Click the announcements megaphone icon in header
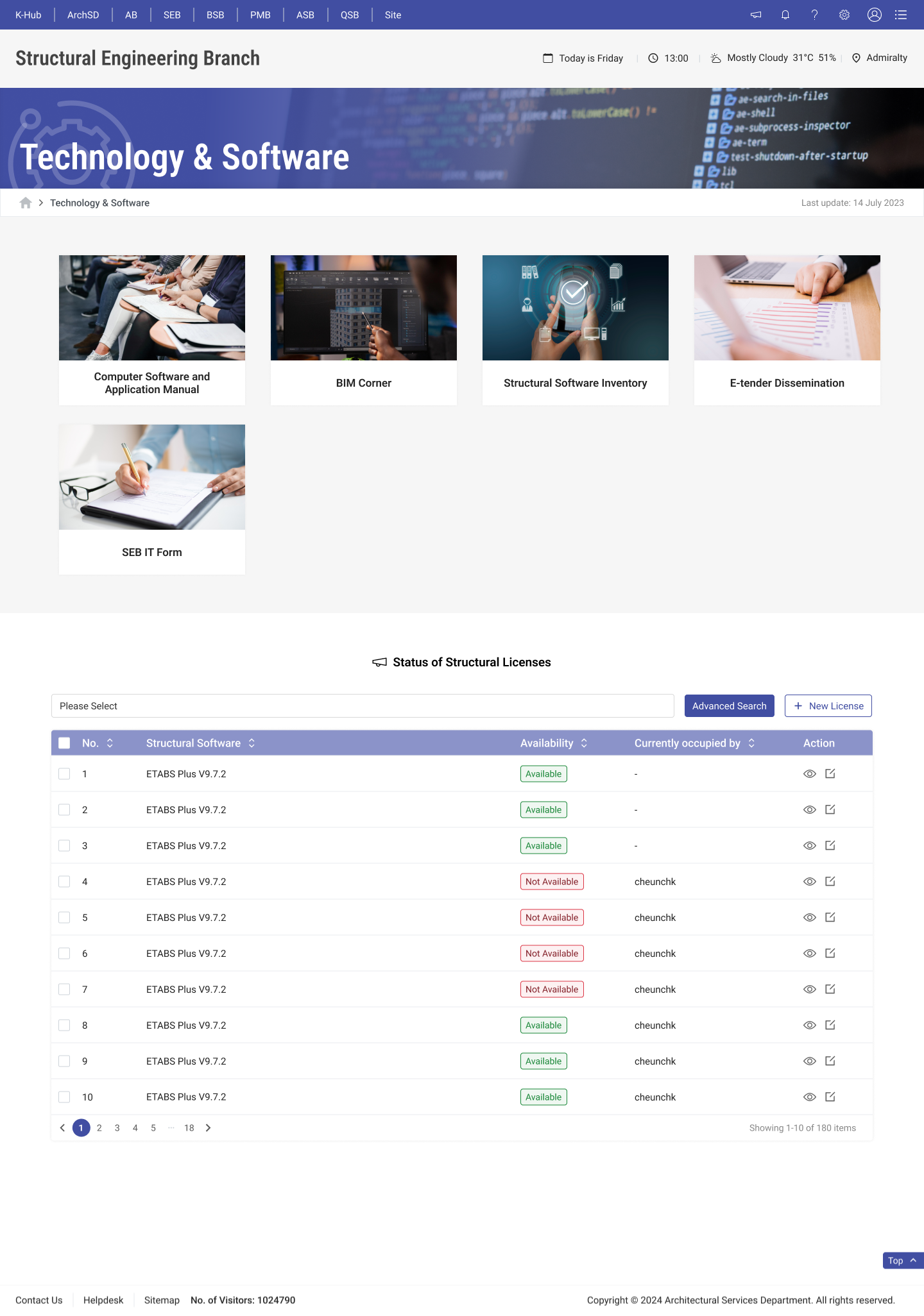The height and width of the screenshot is (1316, 924). (x=756, y=15)
